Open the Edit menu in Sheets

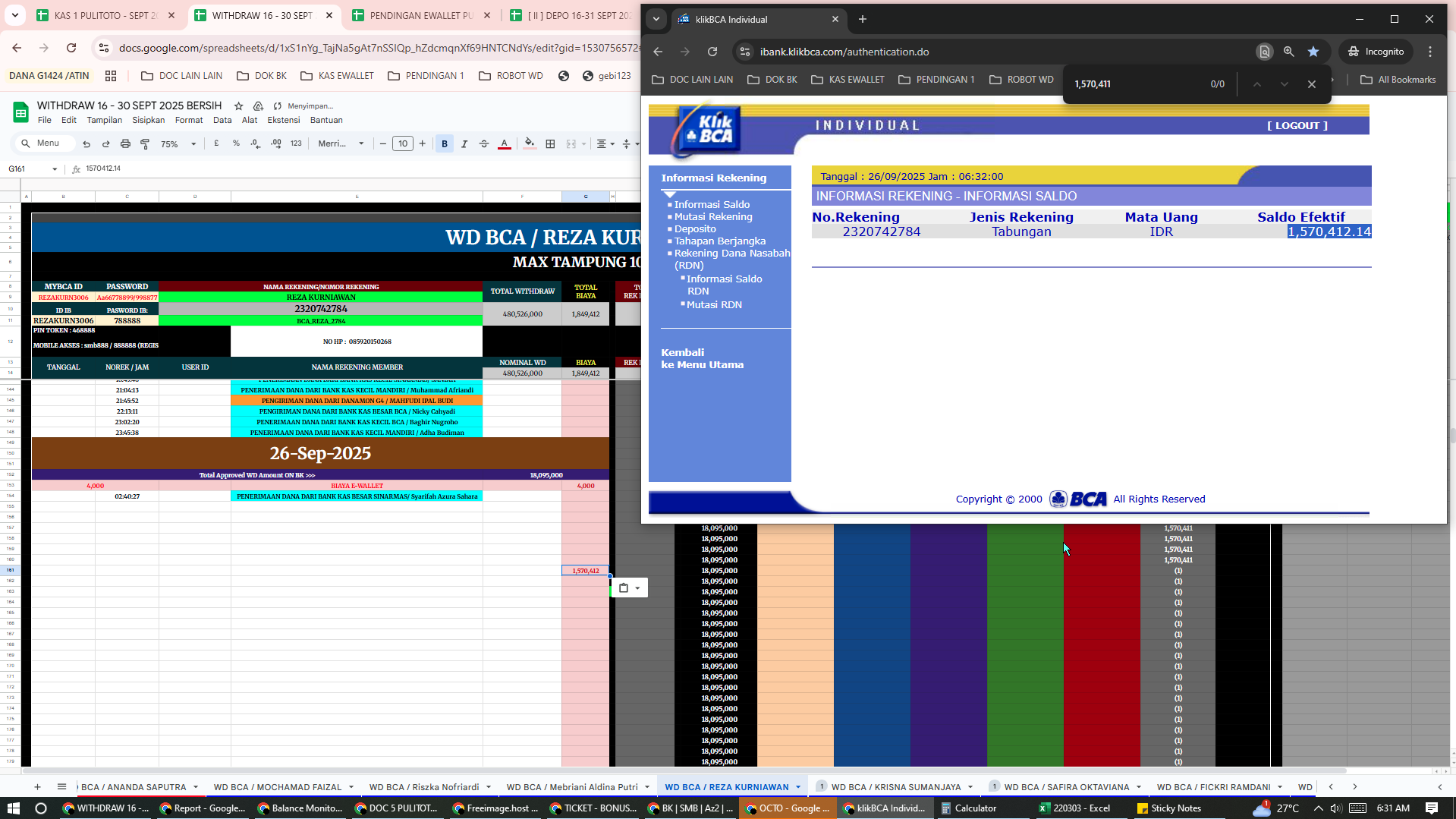tap(69, 120)
